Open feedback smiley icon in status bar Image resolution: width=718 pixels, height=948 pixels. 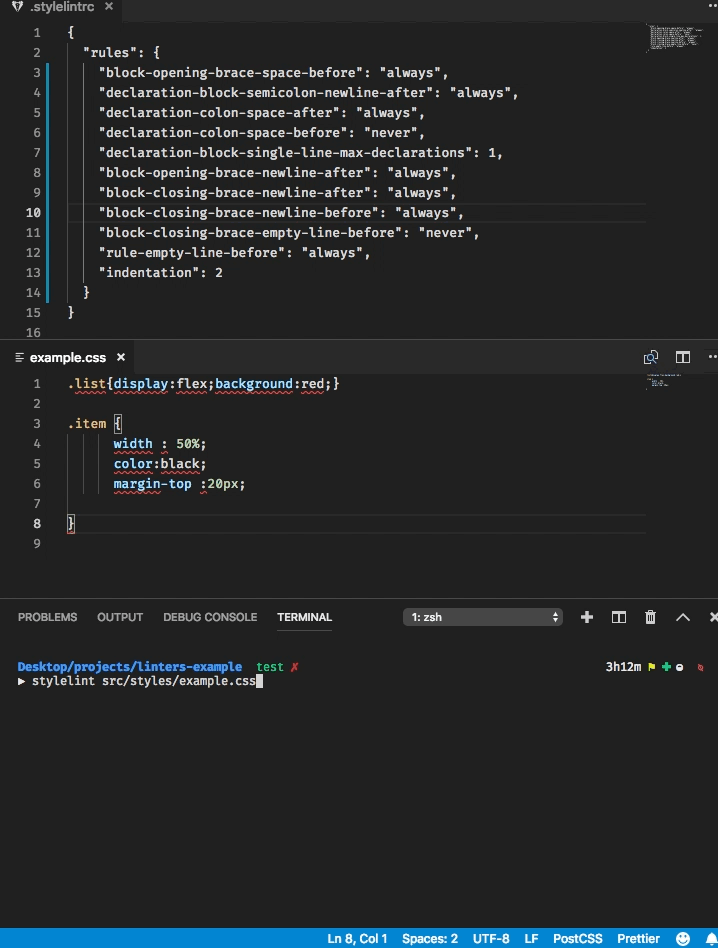682,938
